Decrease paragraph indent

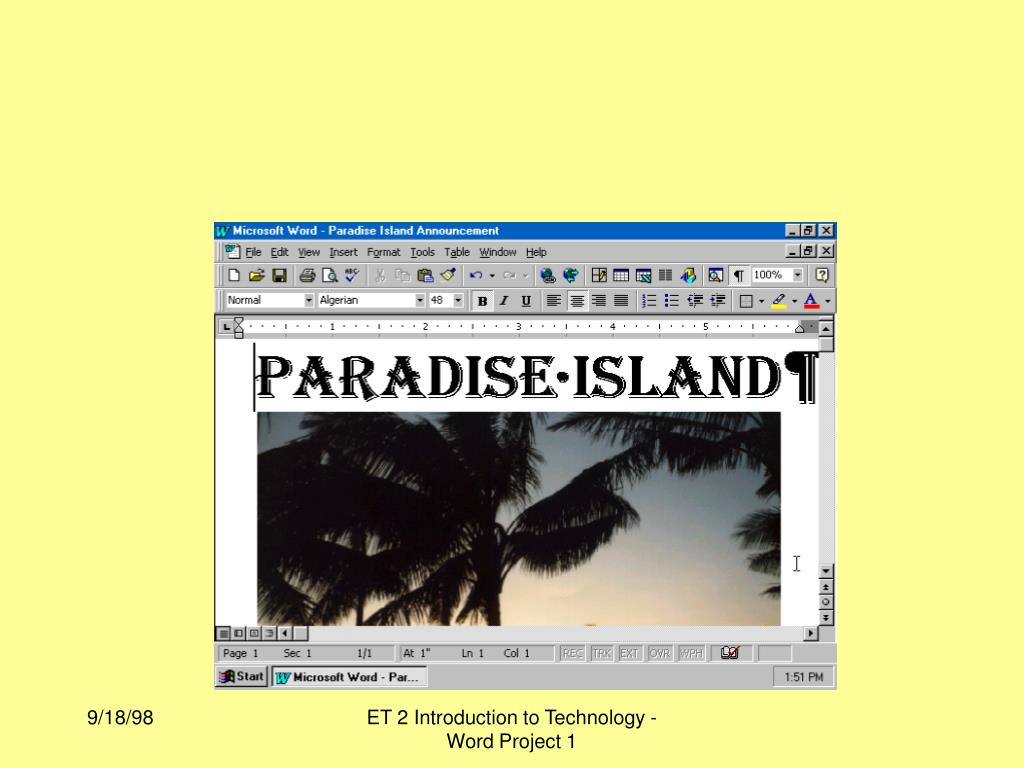click(695, 300)
